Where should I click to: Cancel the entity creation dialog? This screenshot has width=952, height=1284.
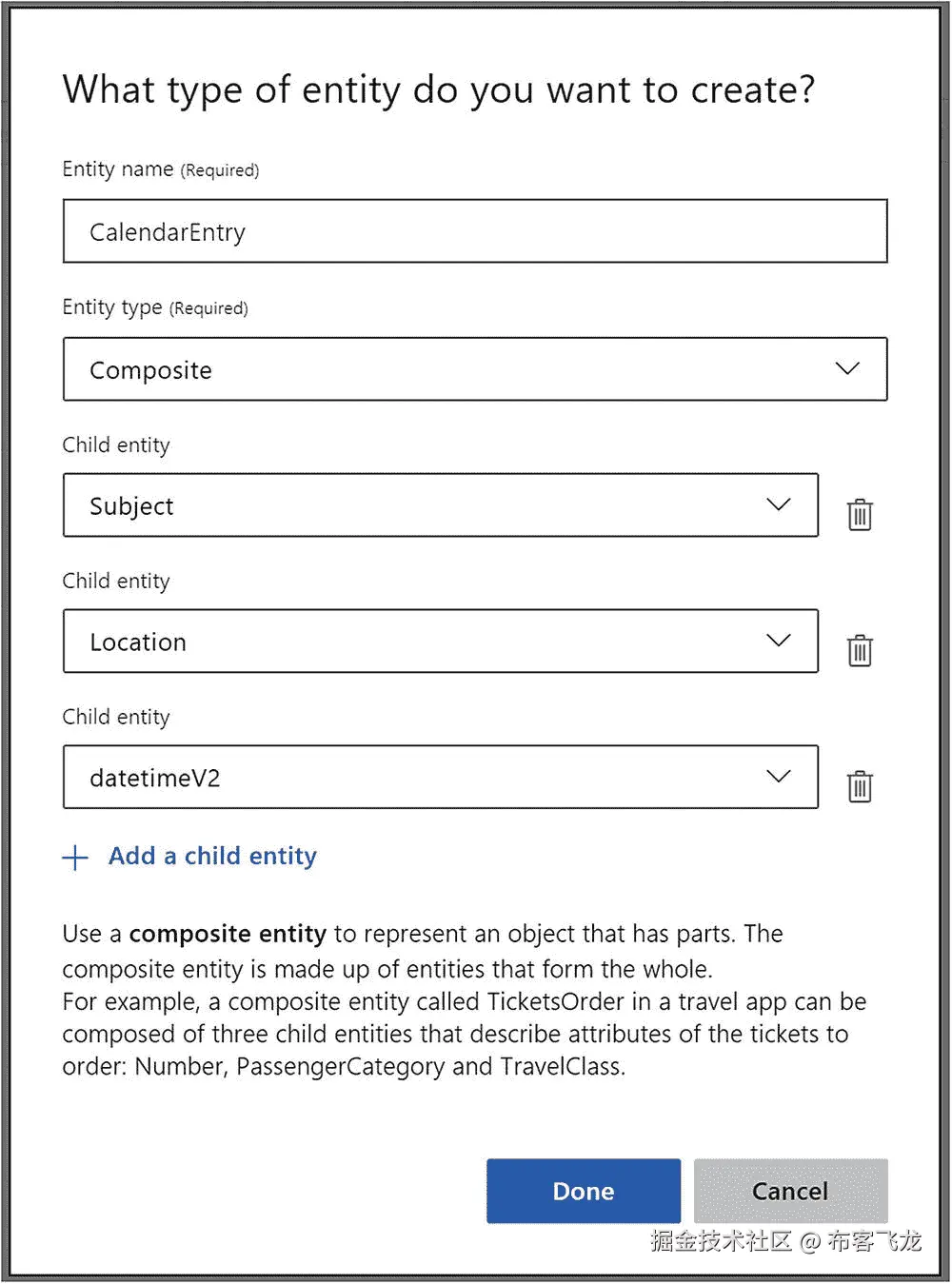pyautogui.click(x=790, y=1191)
